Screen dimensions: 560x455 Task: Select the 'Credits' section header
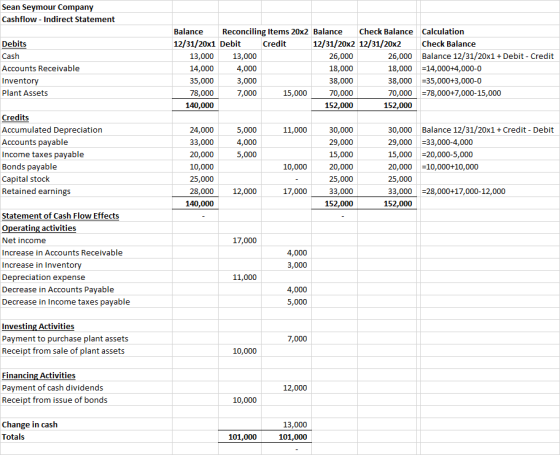(x=15, y=118)
